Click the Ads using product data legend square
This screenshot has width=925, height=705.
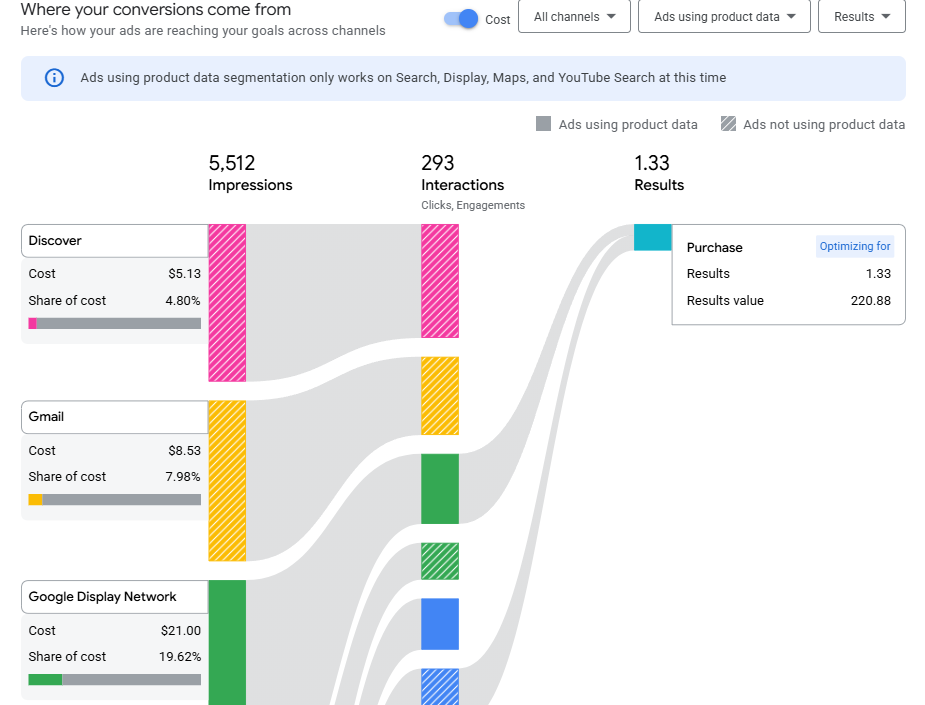545,124
